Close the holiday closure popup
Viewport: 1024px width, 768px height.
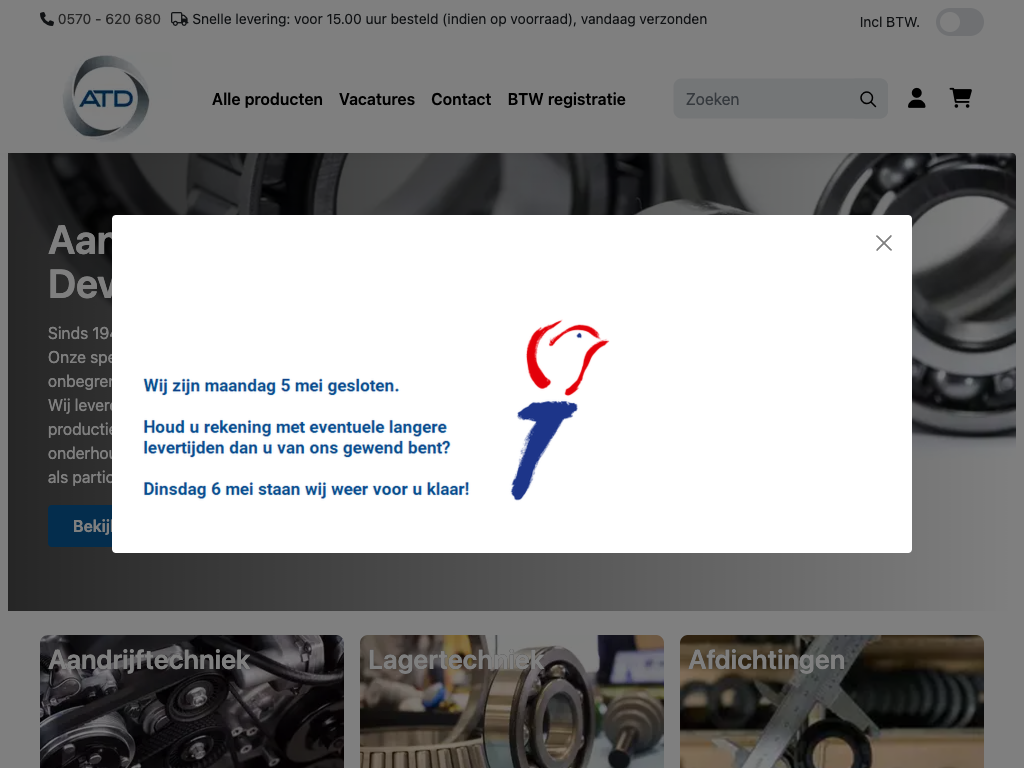pos(883,243)
